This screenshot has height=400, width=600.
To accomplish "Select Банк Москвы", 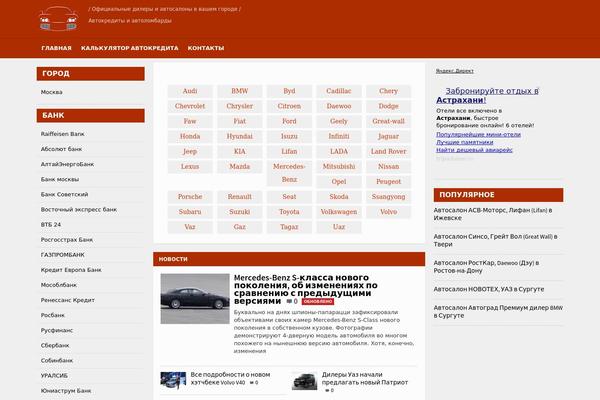I will (x=60, y=179).
